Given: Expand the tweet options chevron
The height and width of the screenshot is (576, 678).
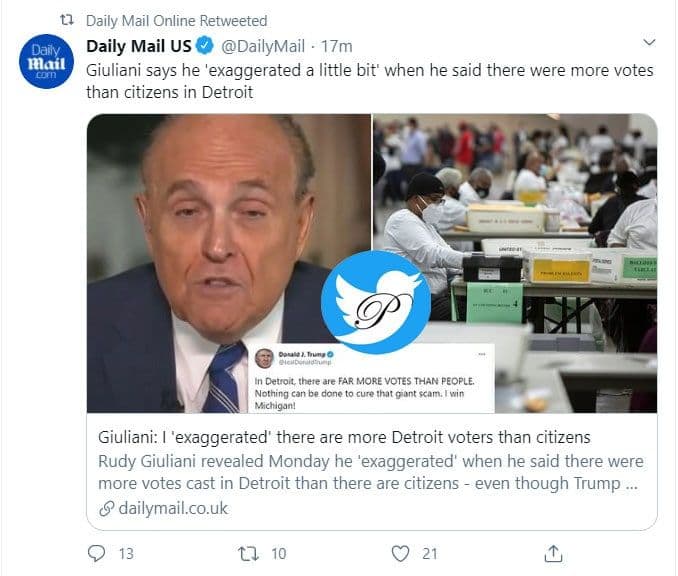Looking at the screenshot, I should [x=649, y=43].
